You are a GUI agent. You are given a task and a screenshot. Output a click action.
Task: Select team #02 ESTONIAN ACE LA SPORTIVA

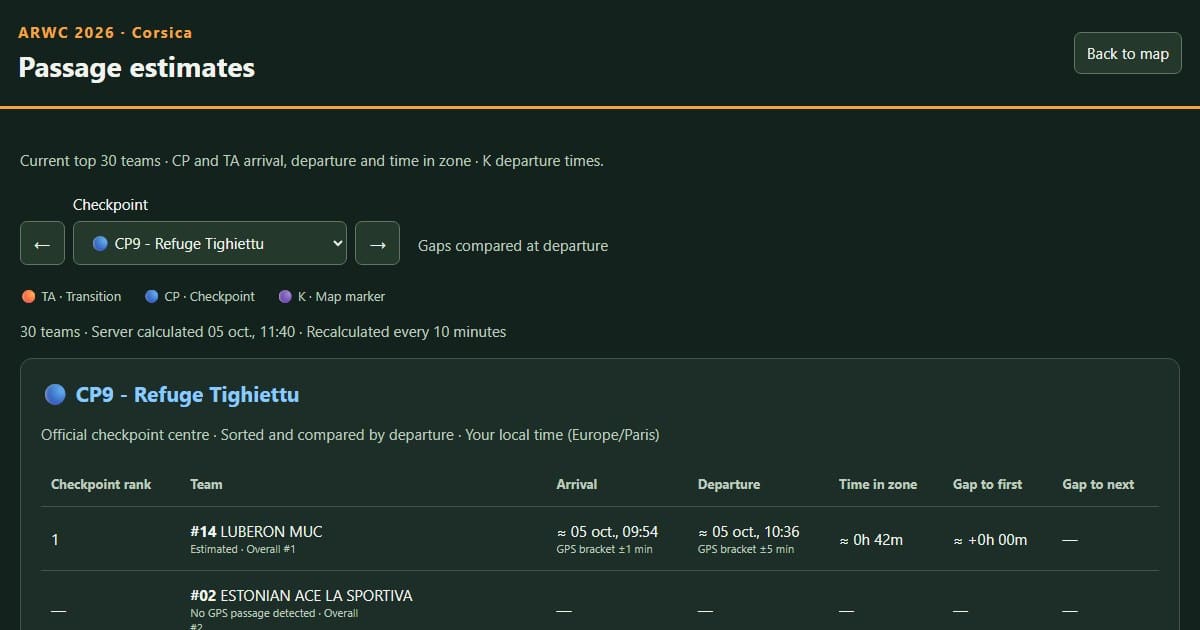301,596
